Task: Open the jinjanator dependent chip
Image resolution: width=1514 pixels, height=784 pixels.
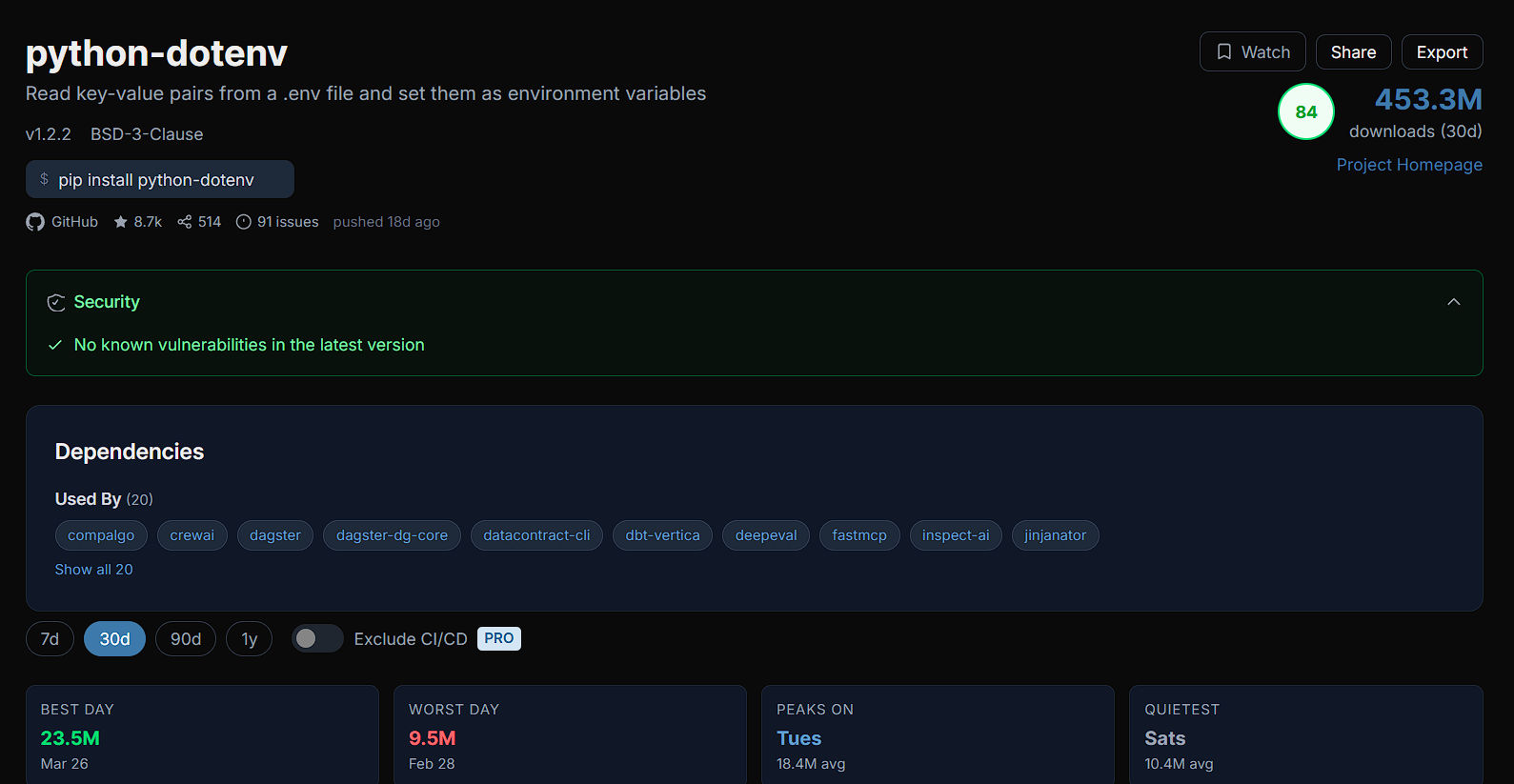Action: [1055, 535]
